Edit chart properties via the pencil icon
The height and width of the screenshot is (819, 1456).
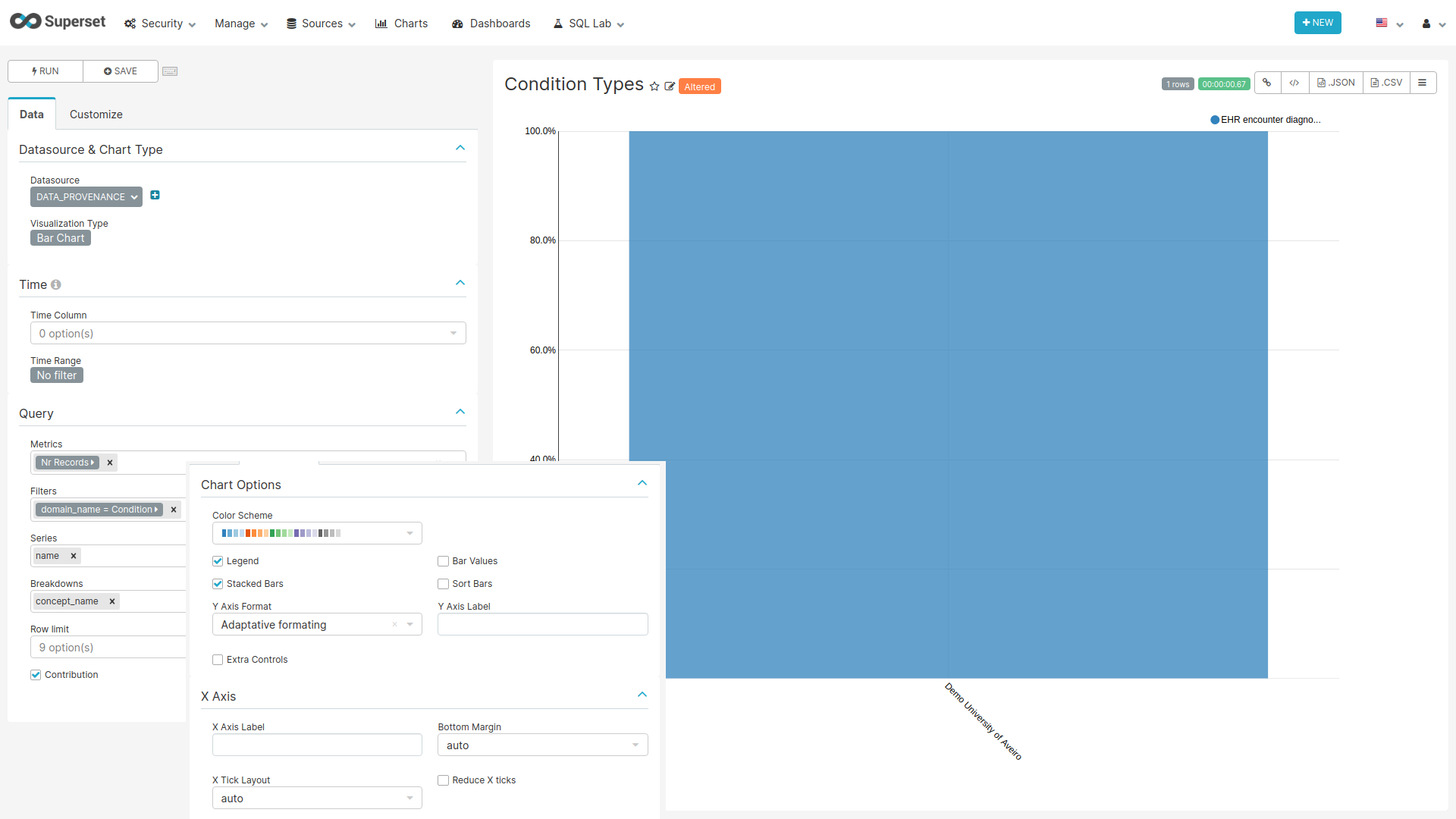670,86
